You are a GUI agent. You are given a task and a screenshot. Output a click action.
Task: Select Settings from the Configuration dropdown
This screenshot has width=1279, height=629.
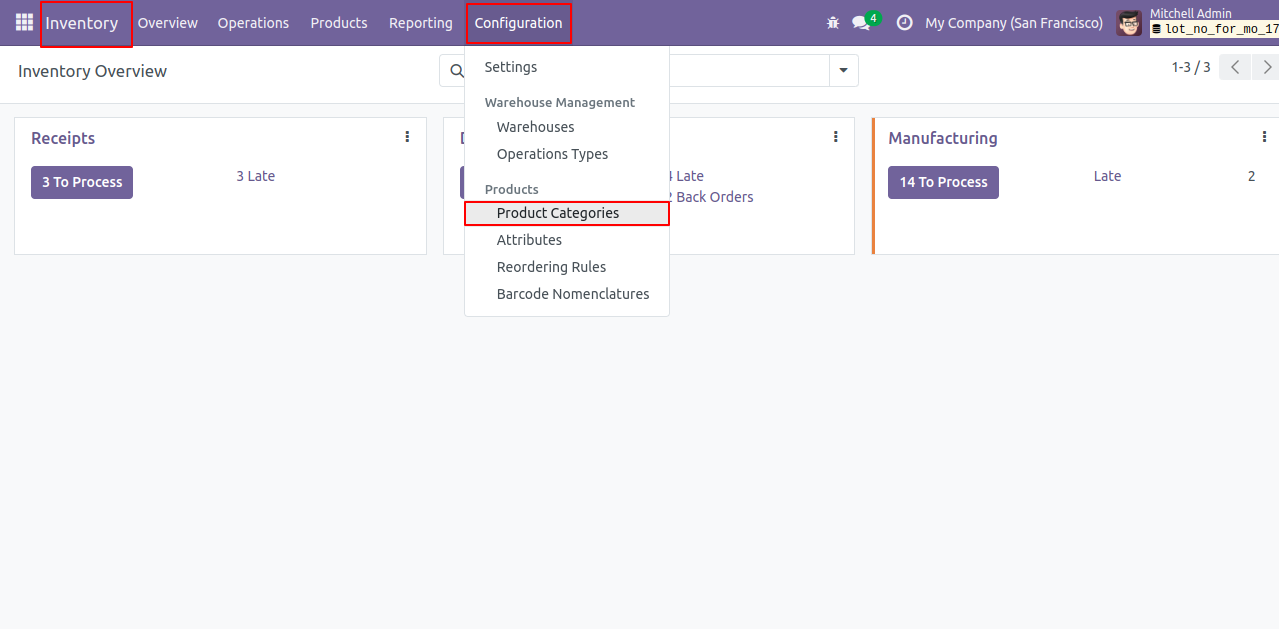[x=567, y=67]
